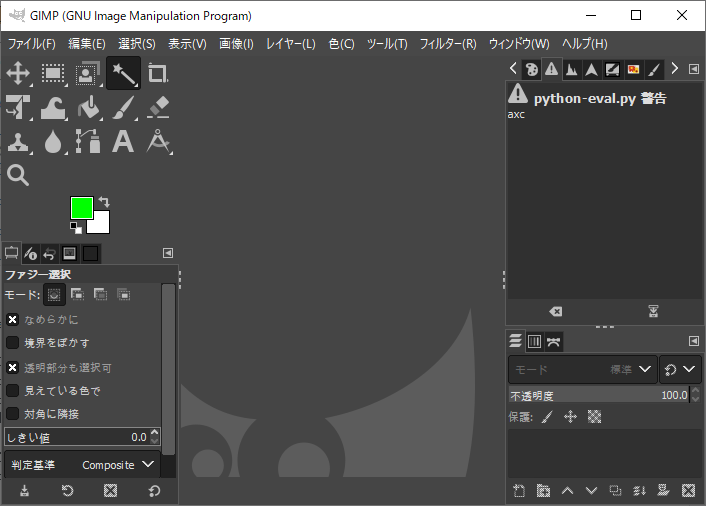Image resolution: width=706 pixels, height=506 pixels.
Task: Toggle lock alpha channel checkerboard
Action: (595, 417)
